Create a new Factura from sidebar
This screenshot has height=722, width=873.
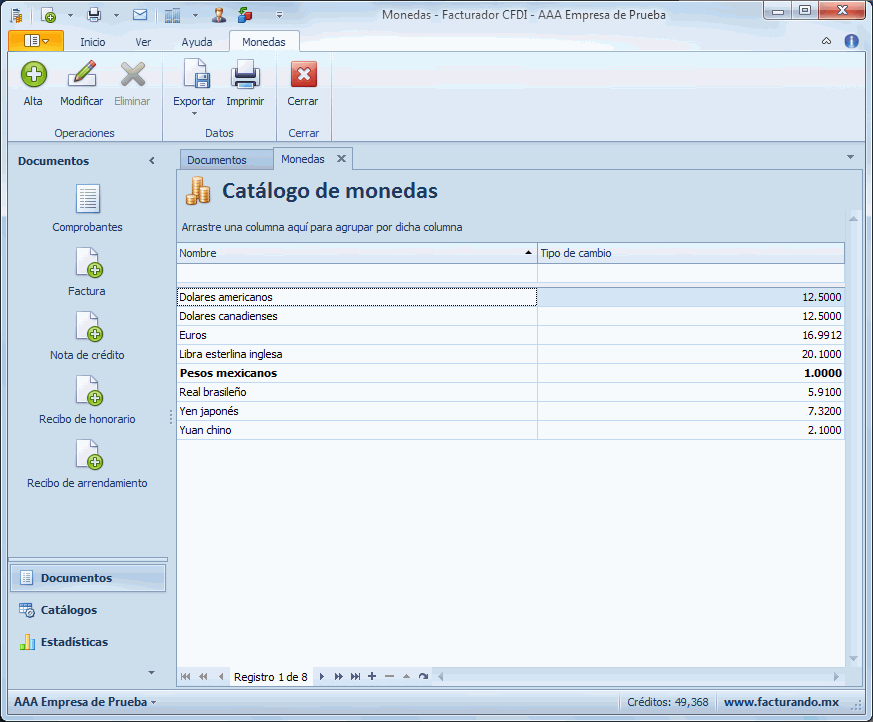pos(88,264)
